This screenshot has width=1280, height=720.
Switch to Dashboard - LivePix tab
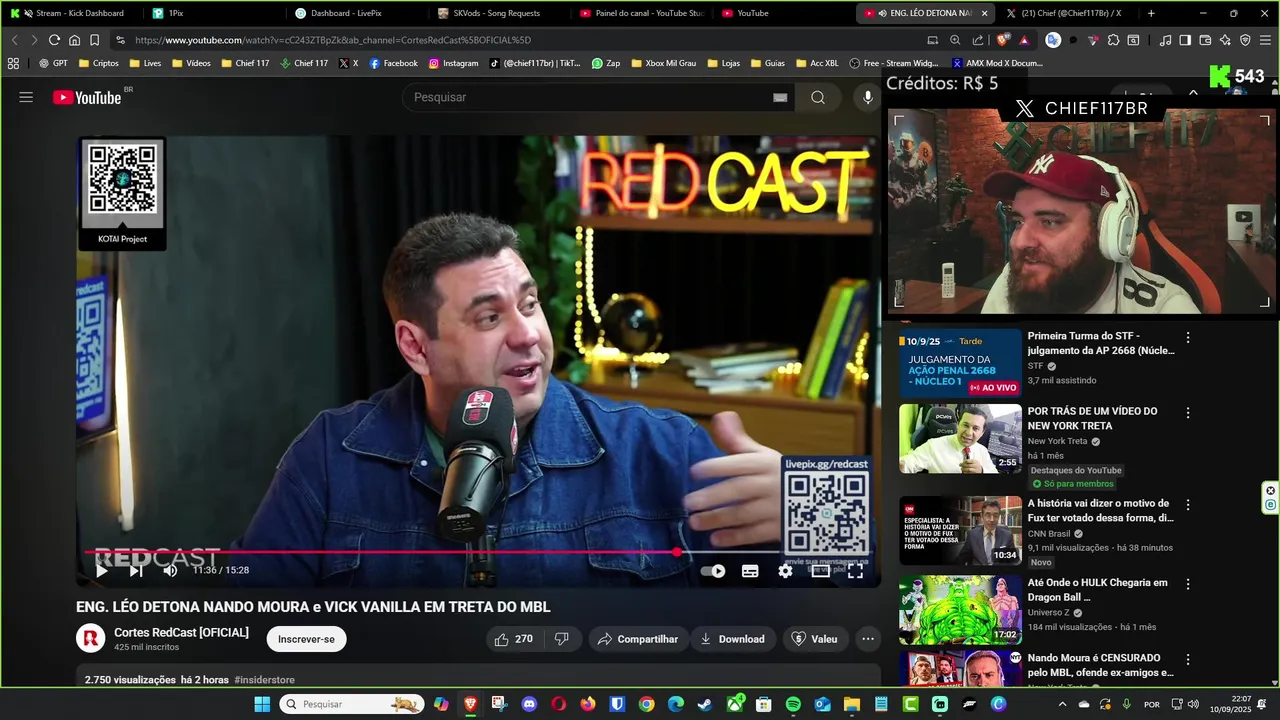(x=357, y=13)
